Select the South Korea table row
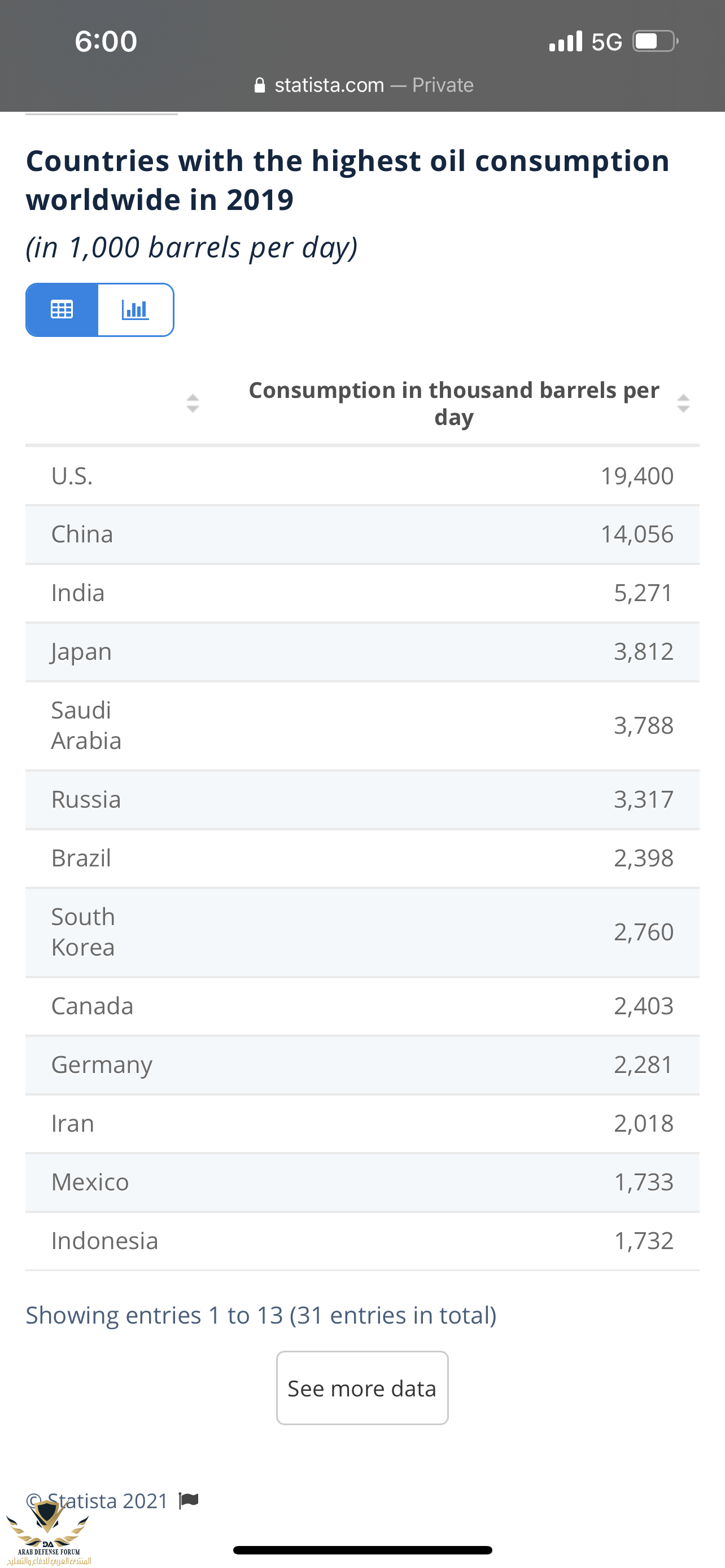The image size is (725, 1568). point(362,932)
